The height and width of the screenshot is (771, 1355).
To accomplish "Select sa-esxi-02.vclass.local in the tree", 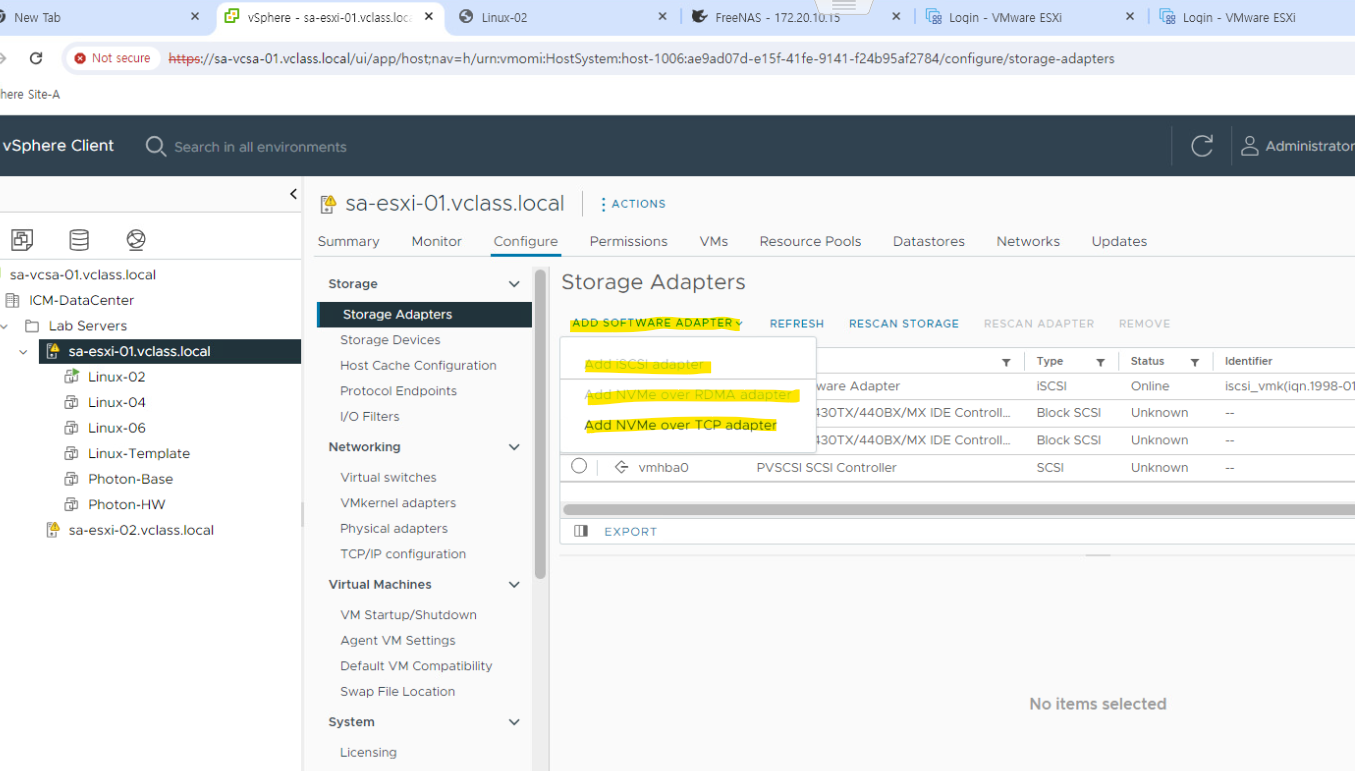I will tap(141, 530).
